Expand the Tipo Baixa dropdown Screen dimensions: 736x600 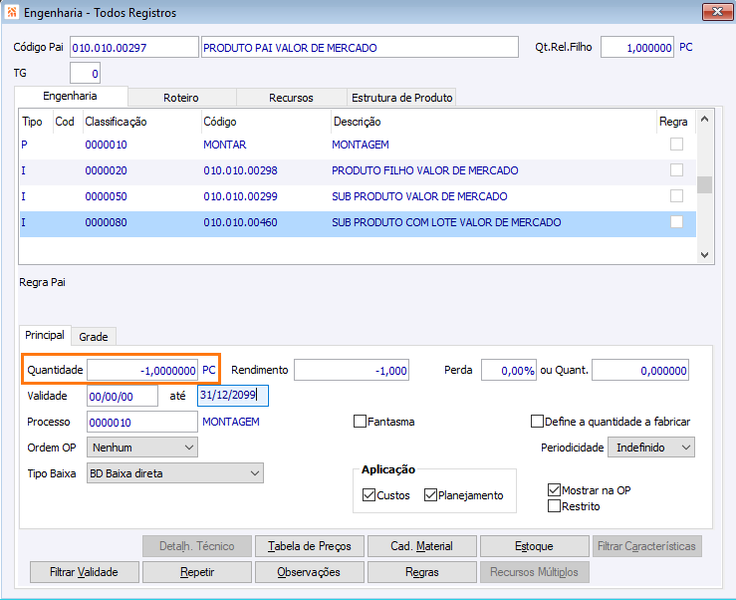(x=175, y=473)
